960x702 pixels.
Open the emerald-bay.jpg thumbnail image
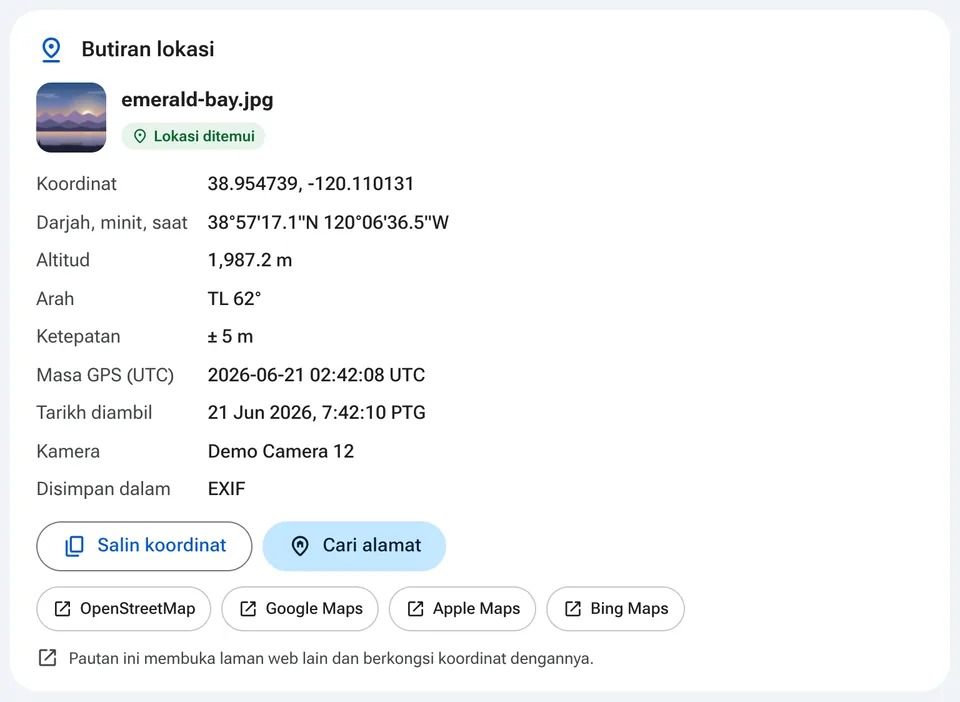tap(71, 118)
